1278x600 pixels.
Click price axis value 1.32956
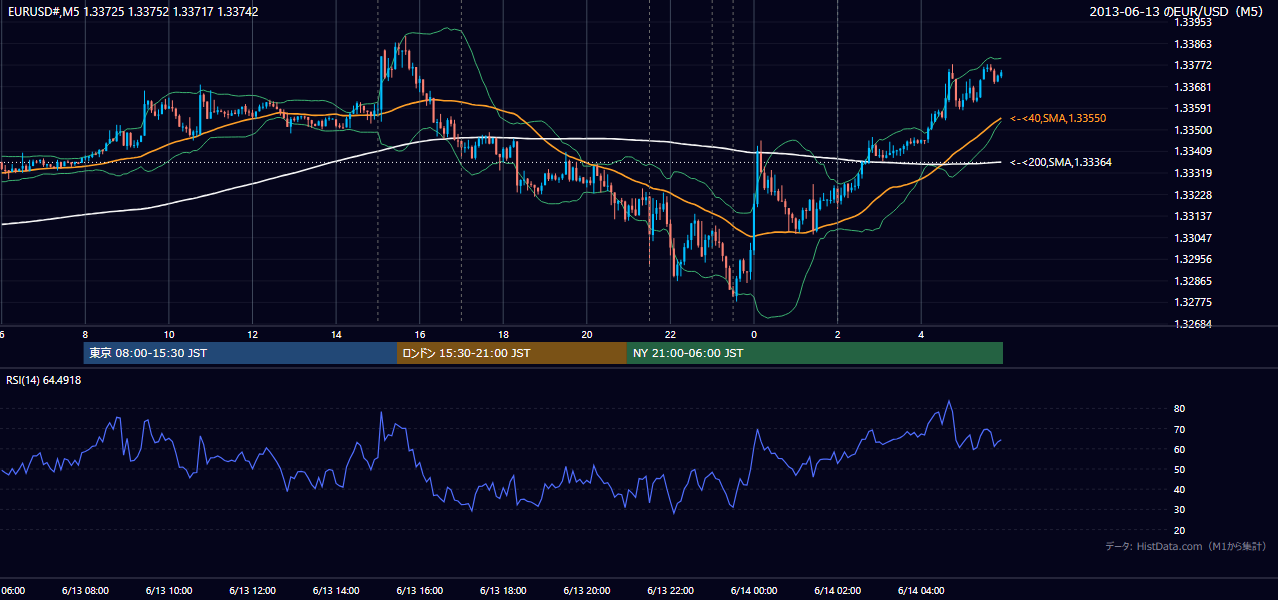[1193, 259]
